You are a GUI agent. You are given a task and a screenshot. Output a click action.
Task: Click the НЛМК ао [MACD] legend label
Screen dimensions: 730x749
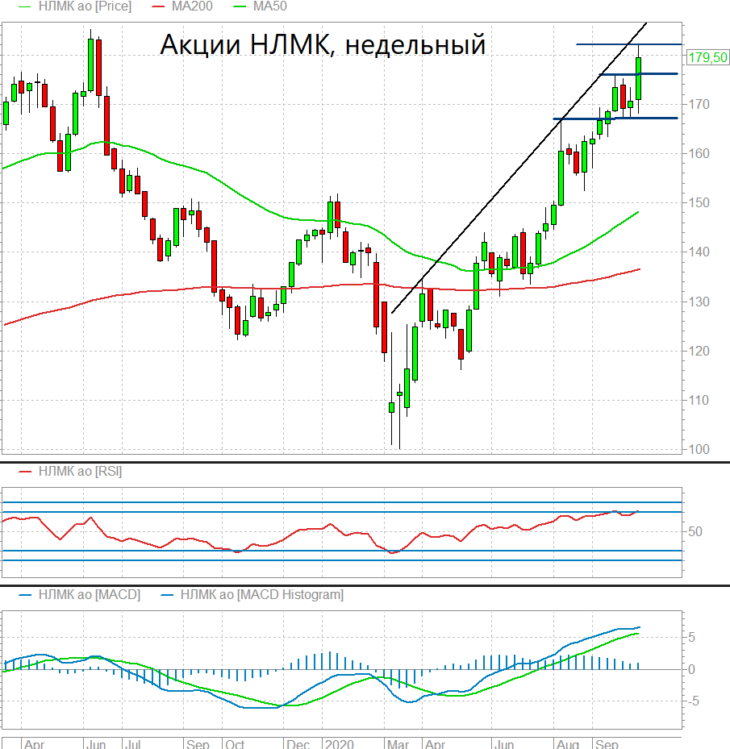click(89, 595)
